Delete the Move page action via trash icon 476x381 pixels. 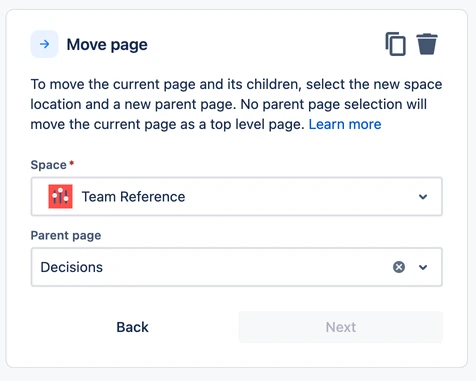(427, 44)
